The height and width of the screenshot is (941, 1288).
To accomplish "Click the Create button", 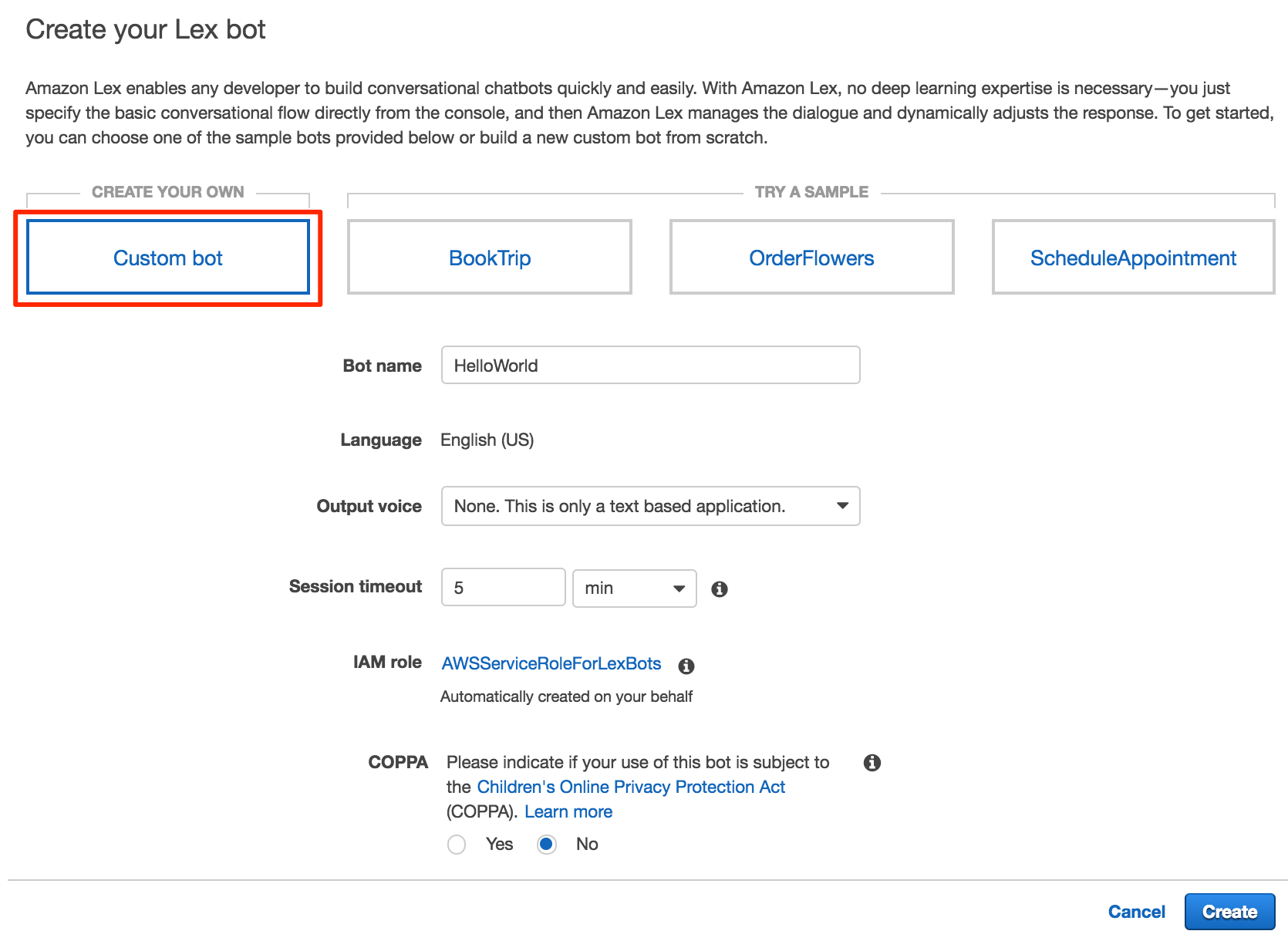I will pos(1229,912).
